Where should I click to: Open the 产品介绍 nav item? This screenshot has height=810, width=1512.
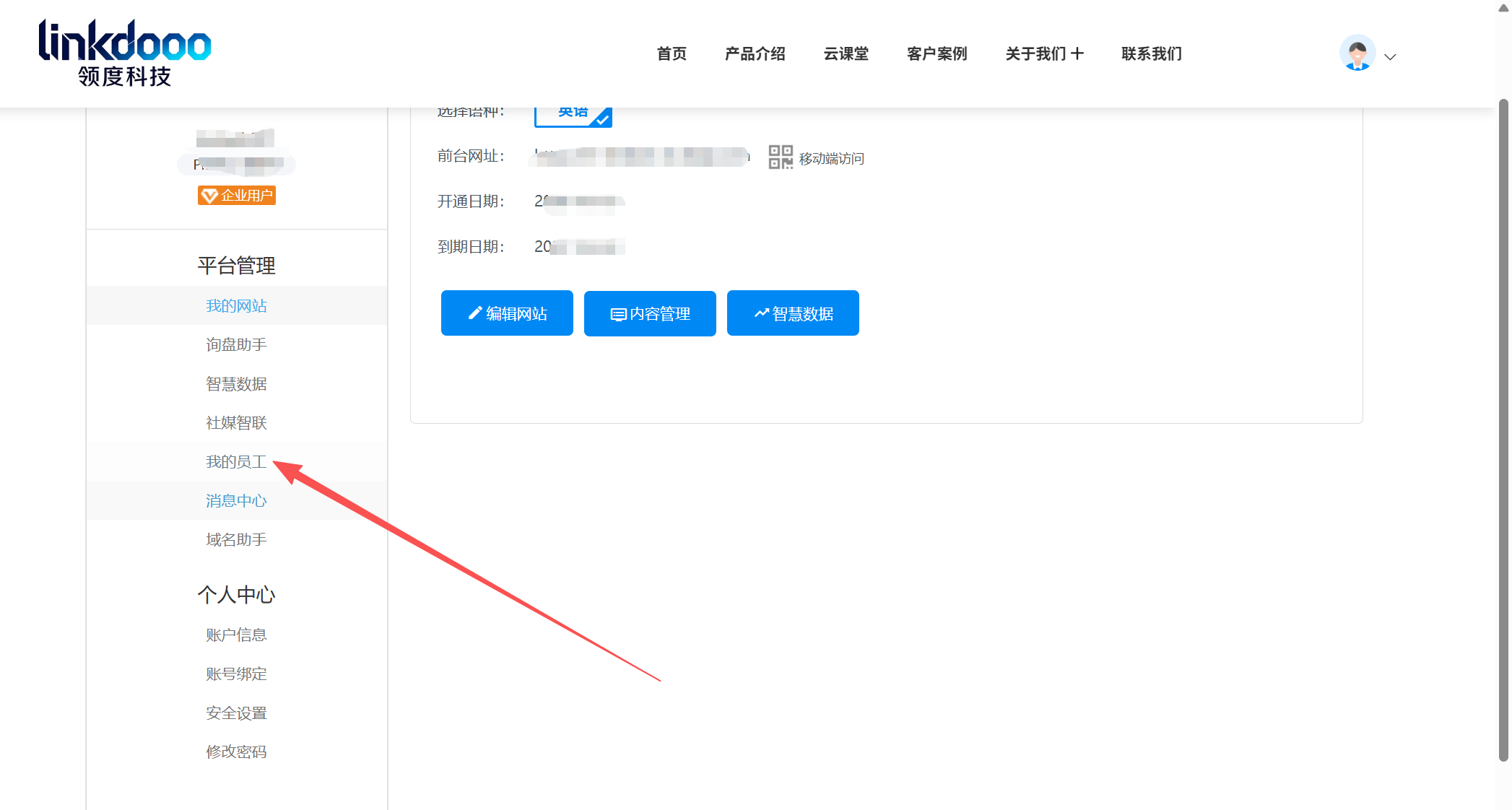(x=755, y=53)
